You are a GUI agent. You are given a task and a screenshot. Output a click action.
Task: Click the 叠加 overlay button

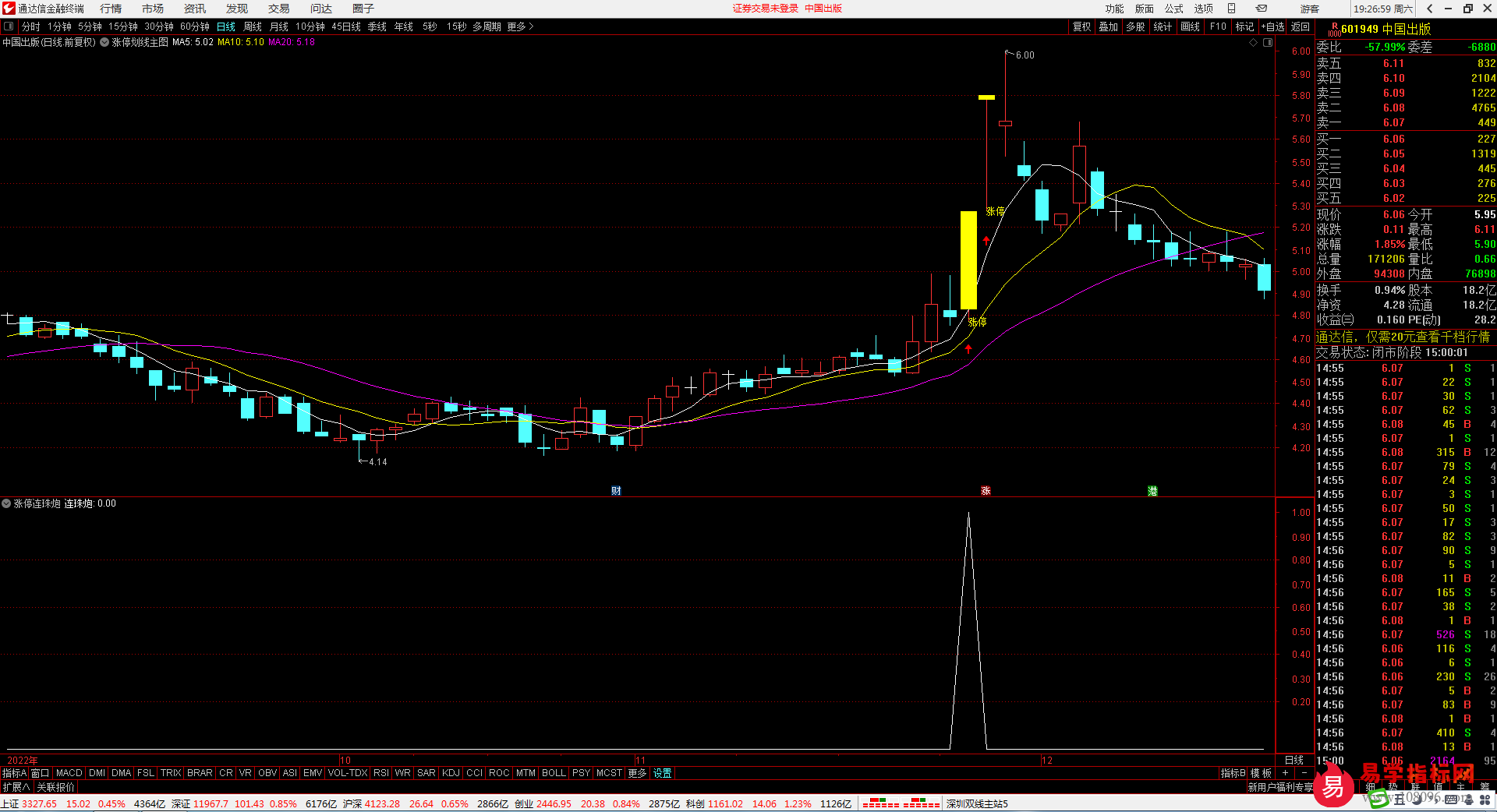[x=1109, y=26]
